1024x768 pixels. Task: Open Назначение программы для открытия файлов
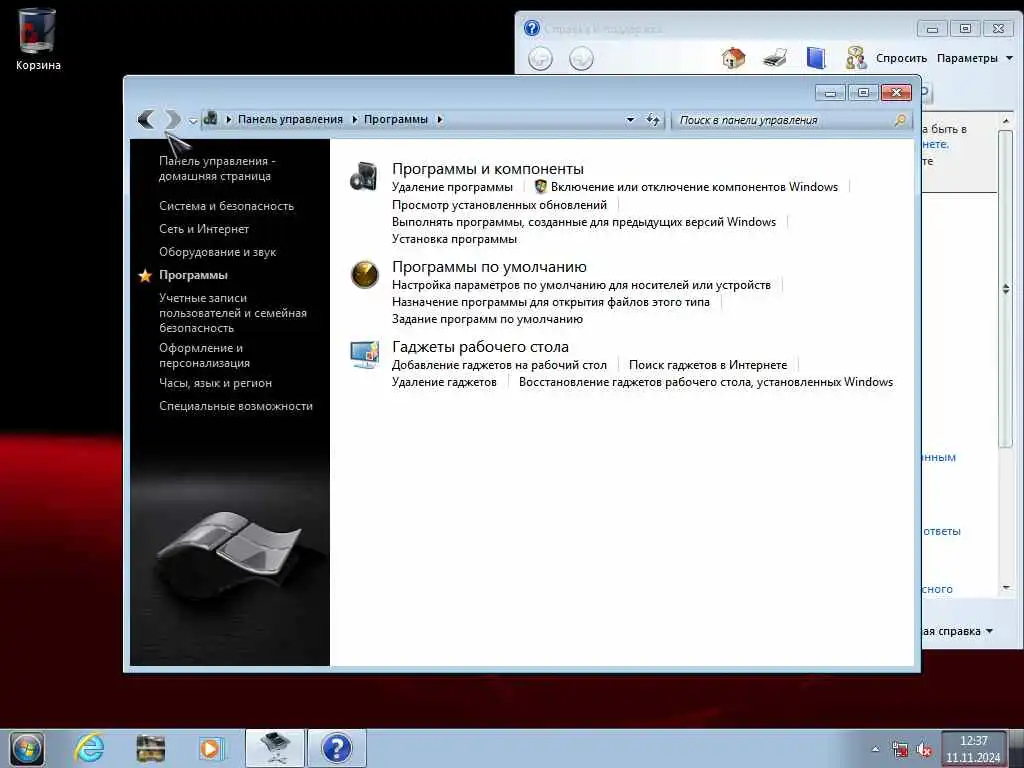(551, 302)
